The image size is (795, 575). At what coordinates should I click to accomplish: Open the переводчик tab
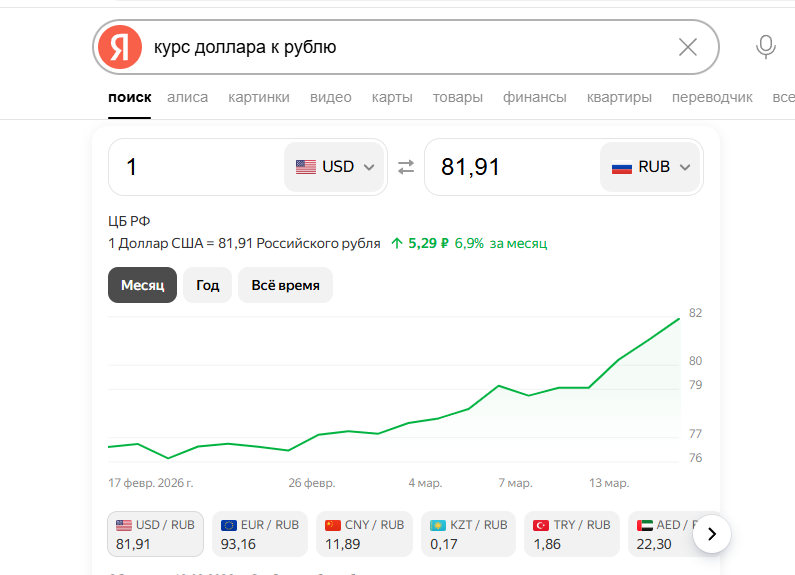pos(712,97)
